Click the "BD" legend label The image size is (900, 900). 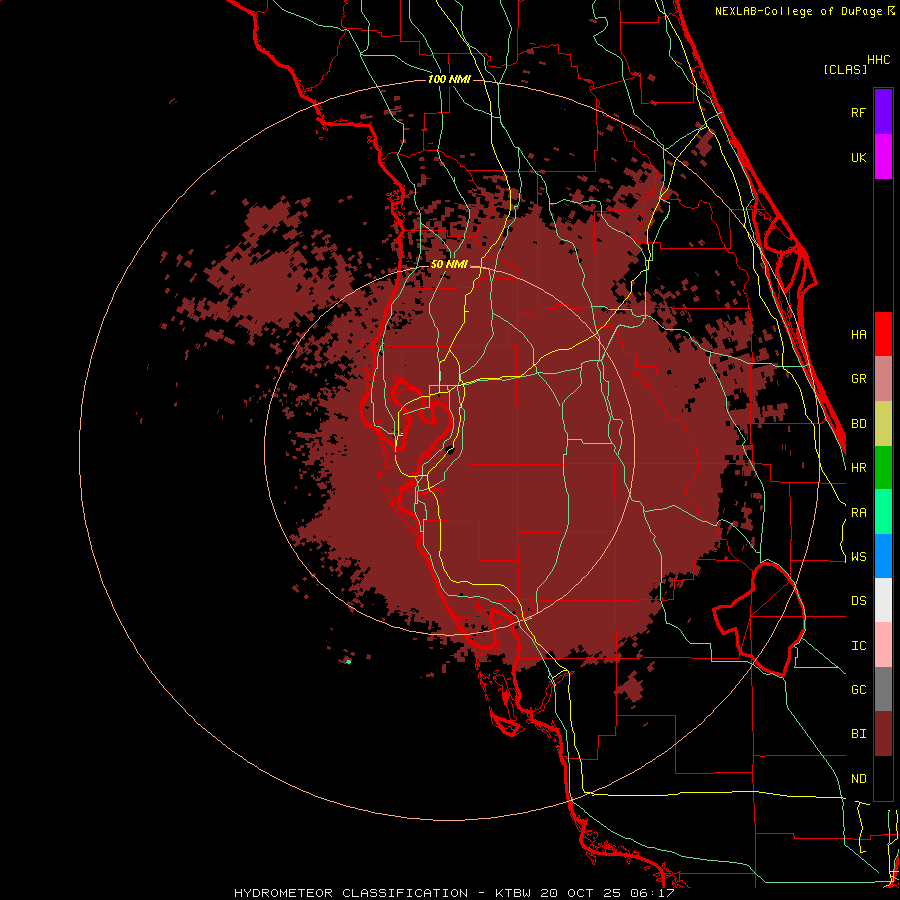click(858, 424)
